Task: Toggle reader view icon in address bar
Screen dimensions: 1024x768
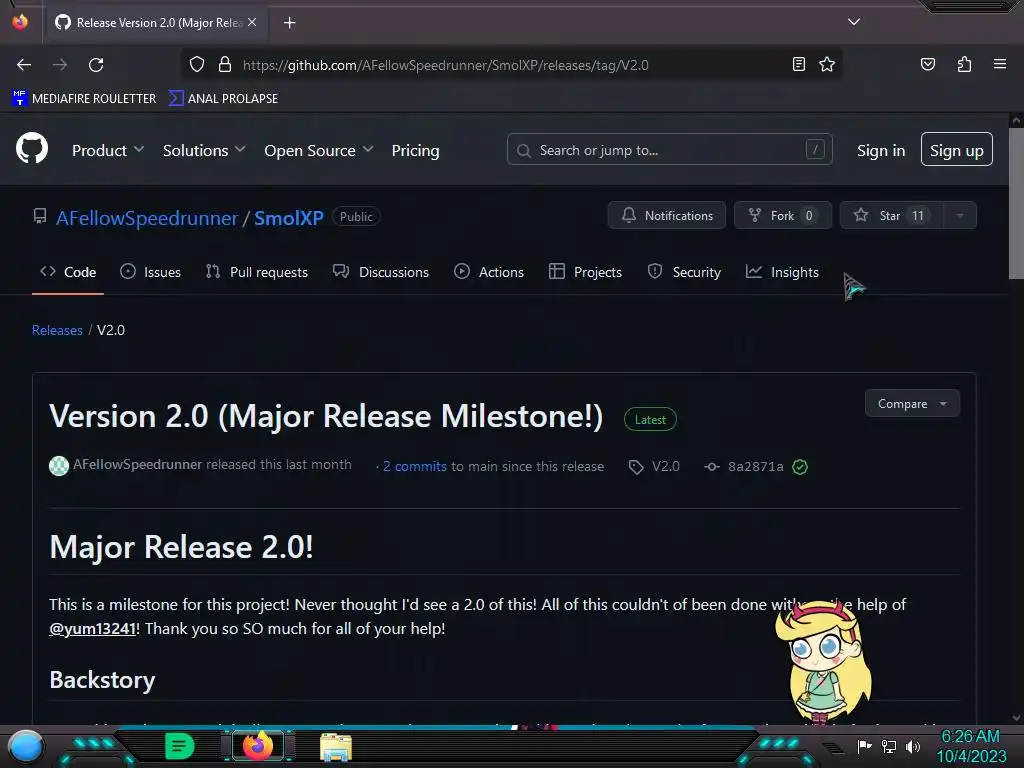Action: pos(798,64)
